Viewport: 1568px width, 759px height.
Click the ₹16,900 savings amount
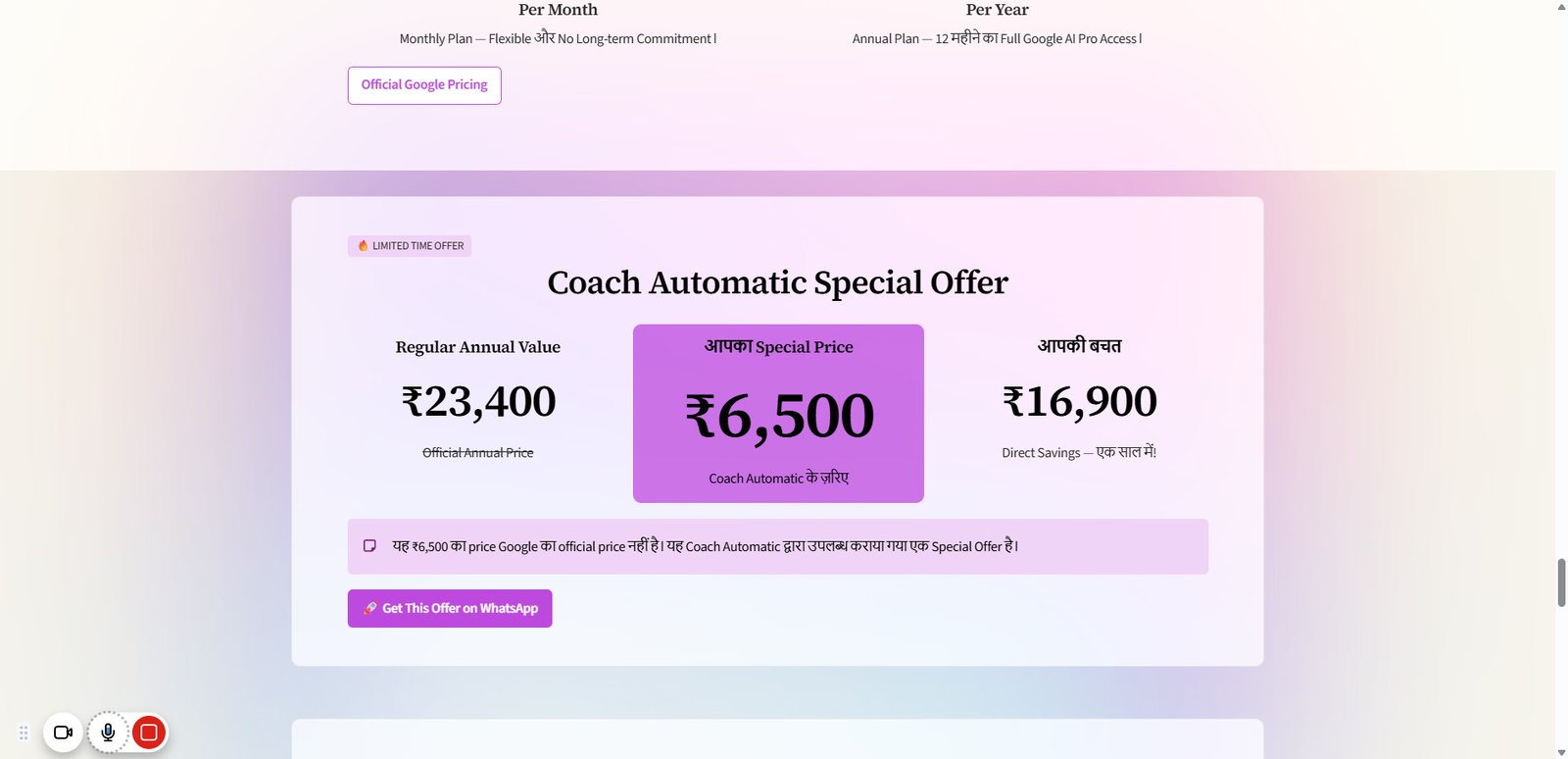(1079, 402)
